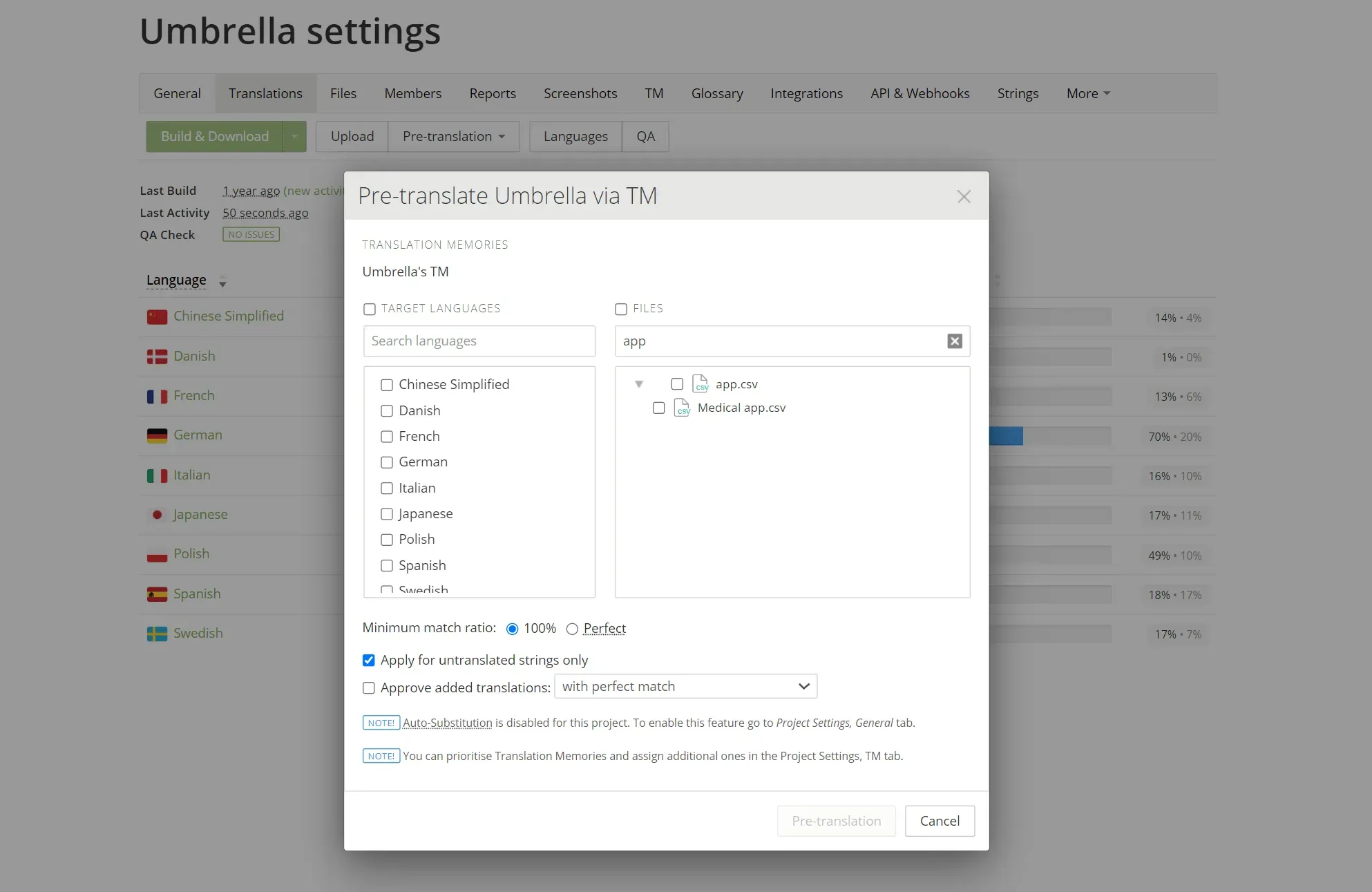Viewport: 1372px width, 892px height.
Task: Select the Perfect match ratio option
Action: coord(572,629)
